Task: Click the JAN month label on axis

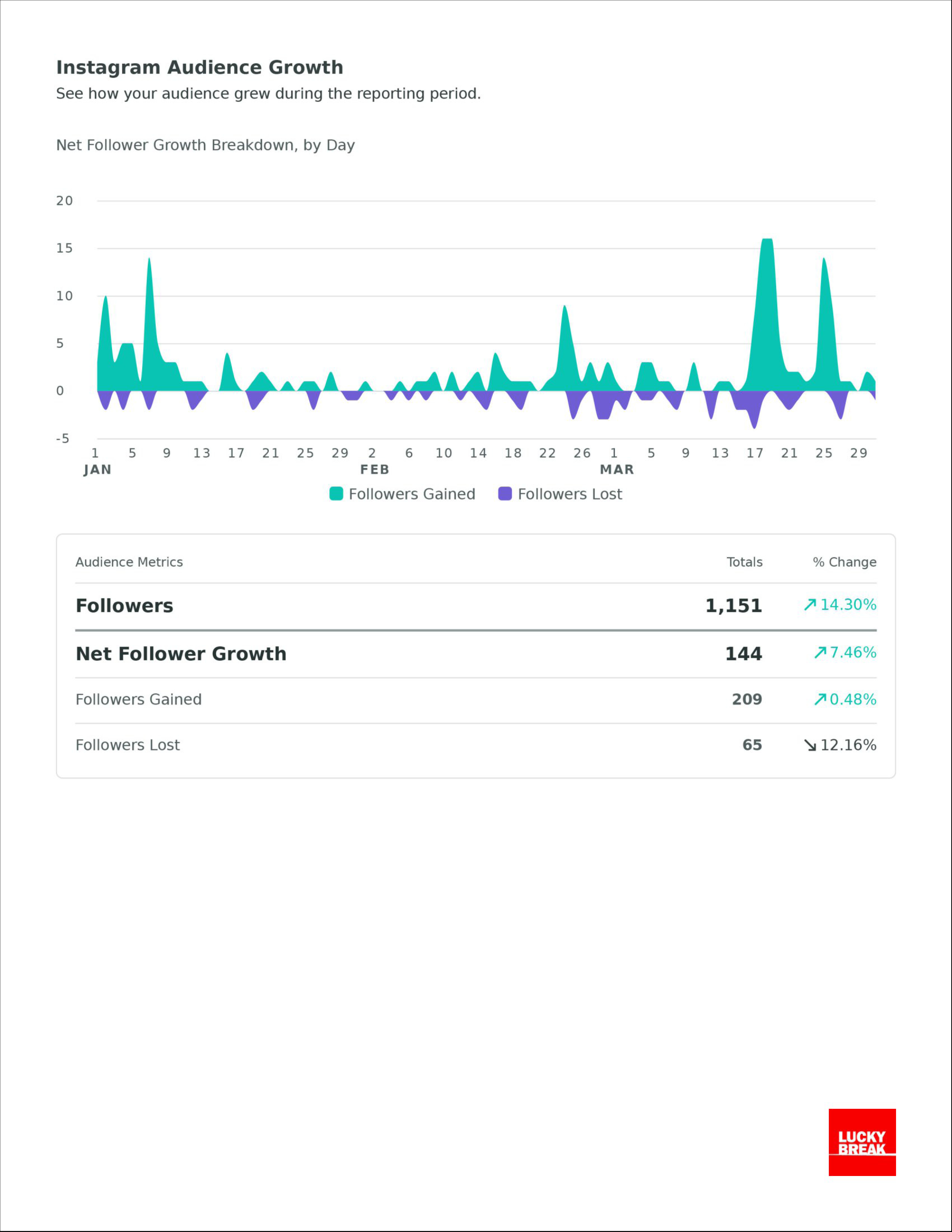Action: (97, 469)
